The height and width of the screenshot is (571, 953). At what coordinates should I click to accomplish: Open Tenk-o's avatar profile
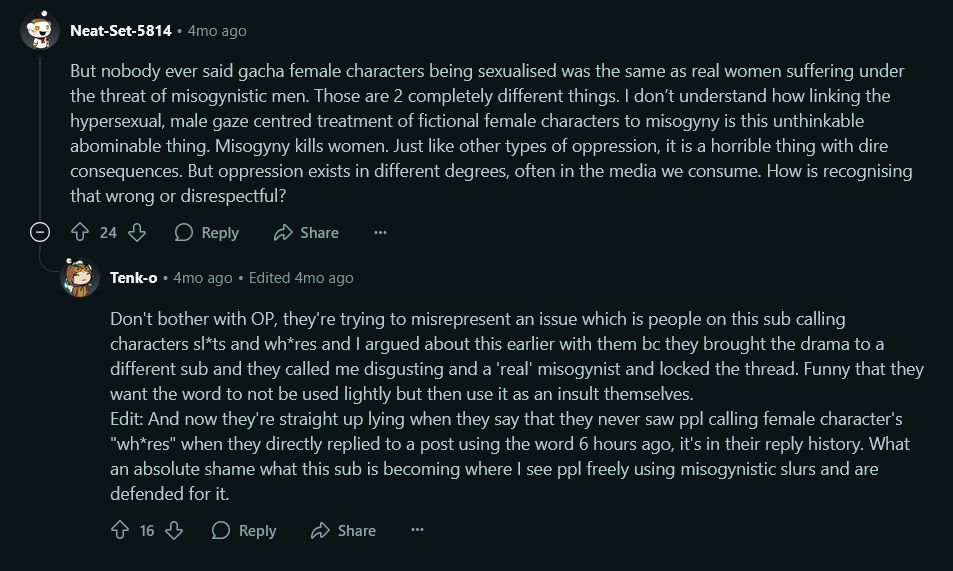80,277
